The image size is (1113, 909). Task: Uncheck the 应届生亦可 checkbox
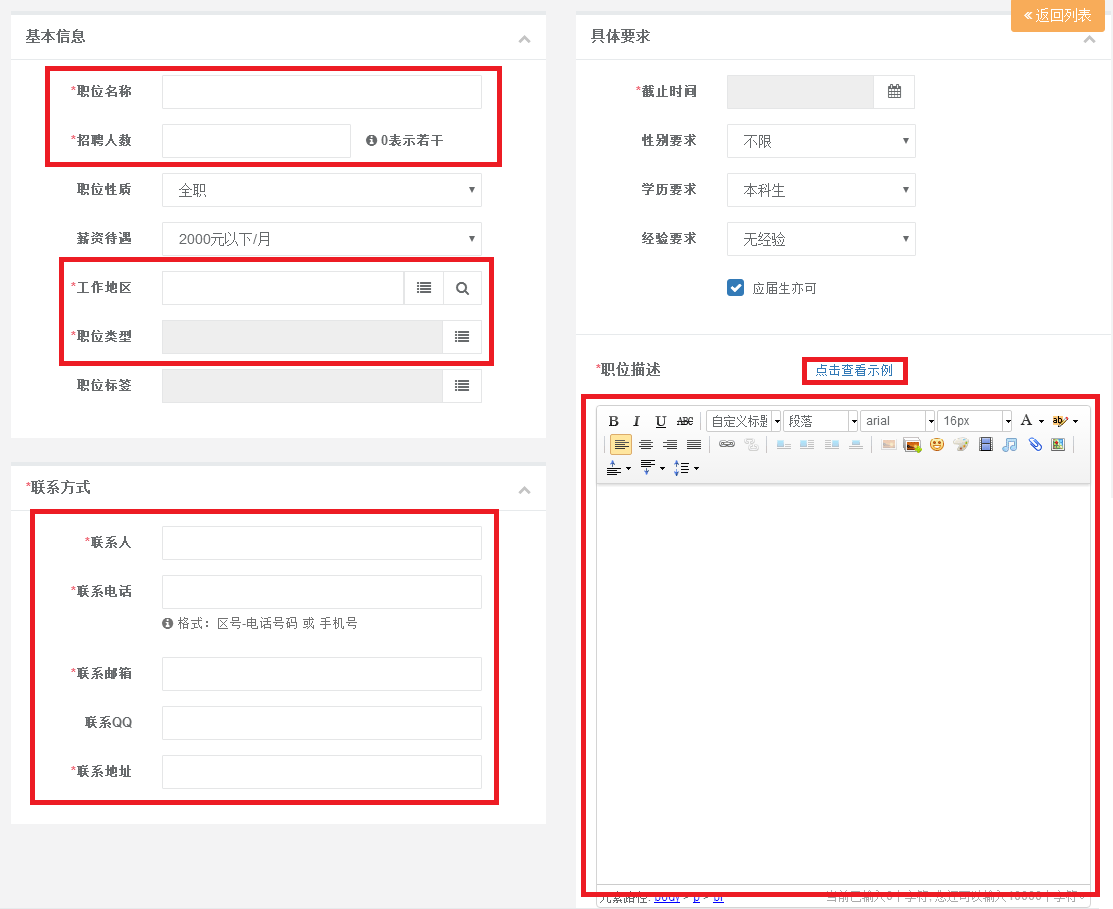coord(735,288)
